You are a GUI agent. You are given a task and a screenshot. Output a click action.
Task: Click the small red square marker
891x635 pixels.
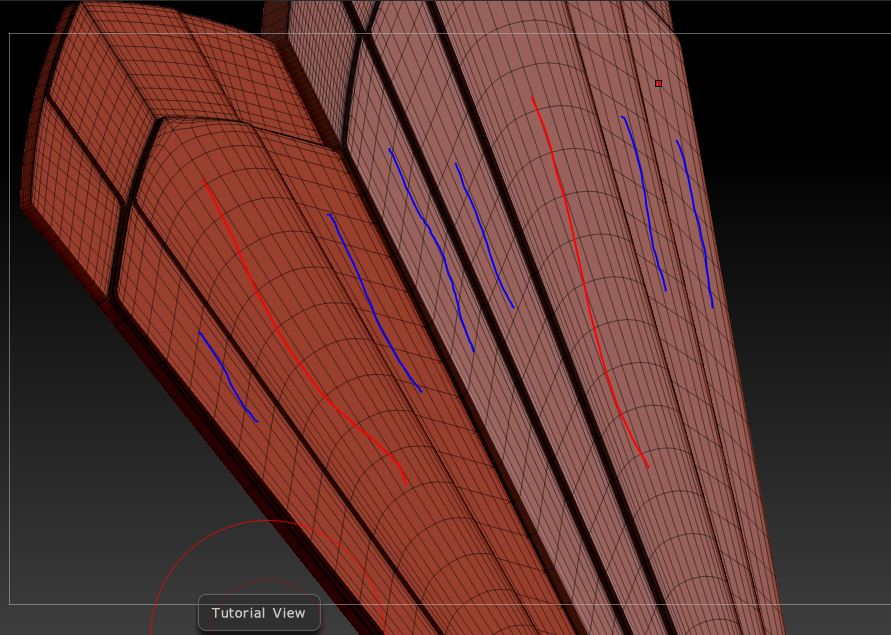point(659,84)
